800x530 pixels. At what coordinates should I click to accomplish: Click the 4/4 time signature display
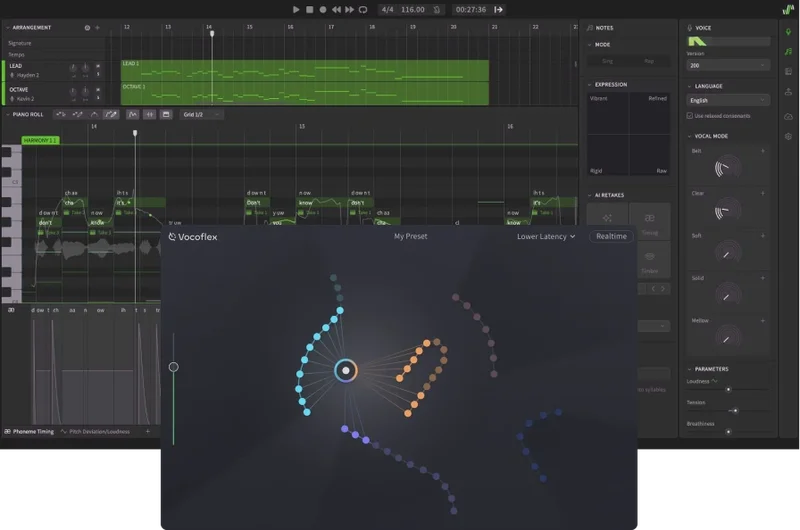point(388,9)
